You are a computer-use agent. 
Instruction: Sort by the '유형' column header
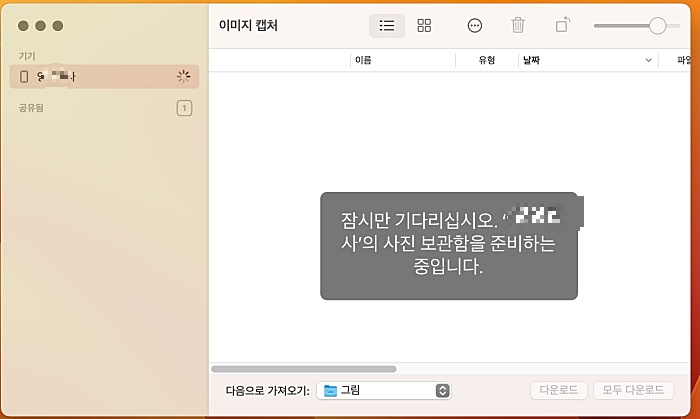487,60
